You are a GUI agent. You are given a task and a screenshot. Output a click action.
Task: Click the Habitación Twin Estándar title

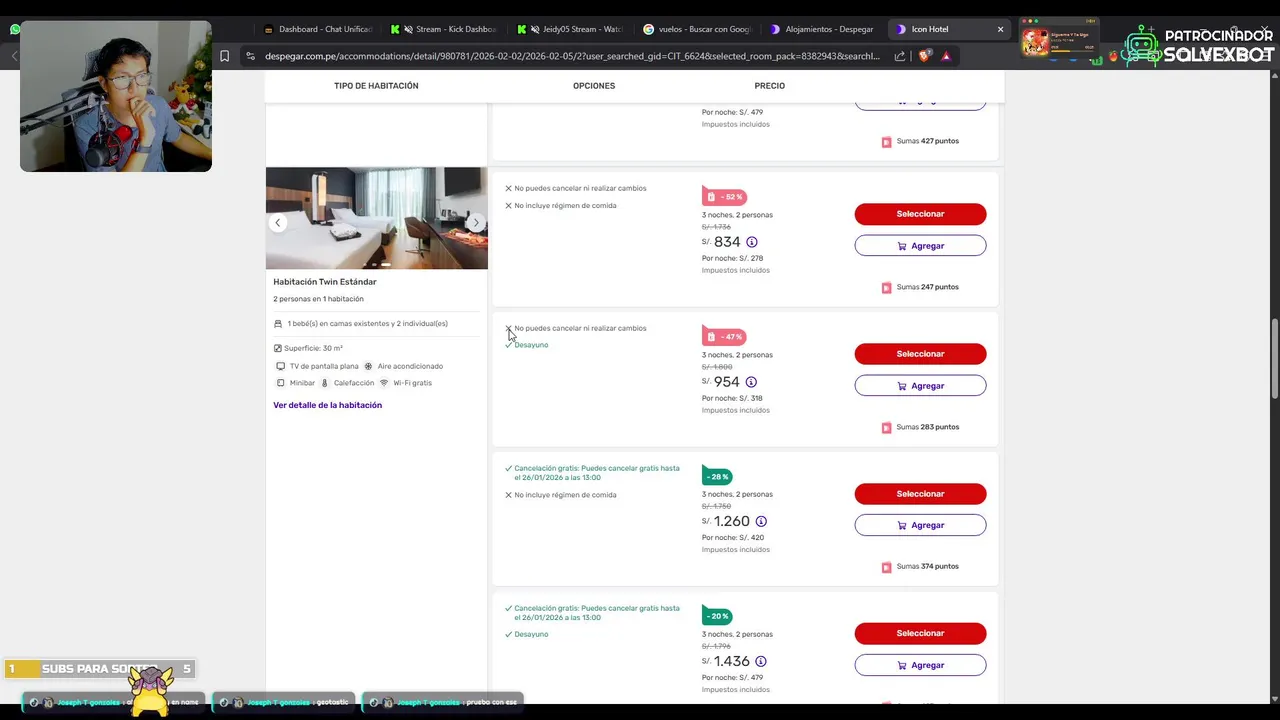coord(325,282)
